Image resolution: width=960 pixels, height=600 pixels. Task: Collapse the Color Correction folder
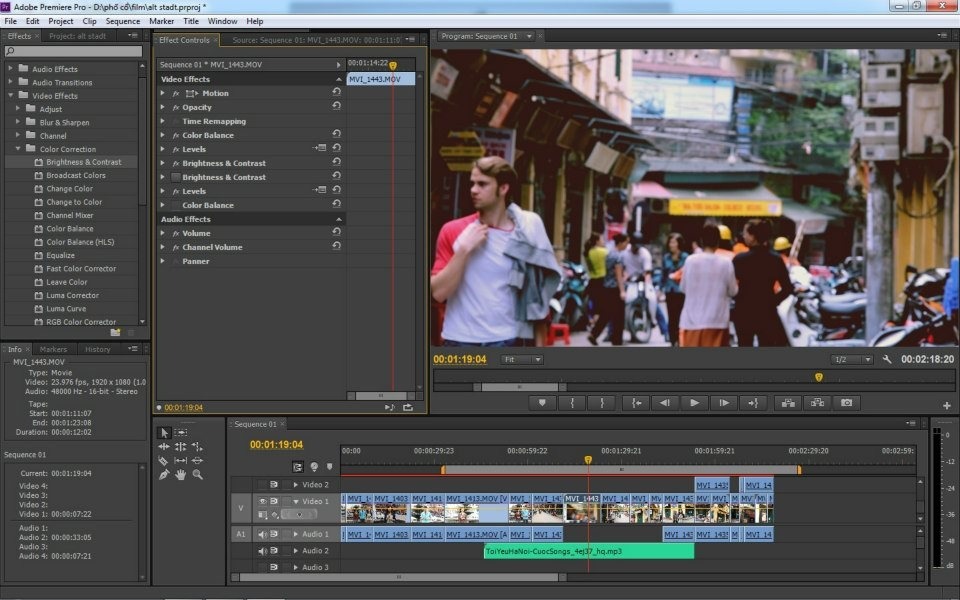[x=18, y=149]
